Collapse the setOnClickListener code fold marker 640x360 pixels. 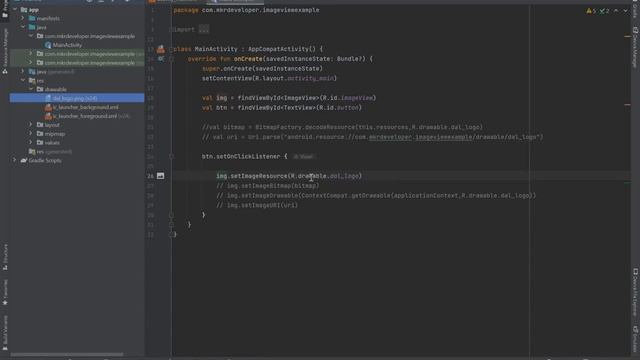[x=171, y=156]
